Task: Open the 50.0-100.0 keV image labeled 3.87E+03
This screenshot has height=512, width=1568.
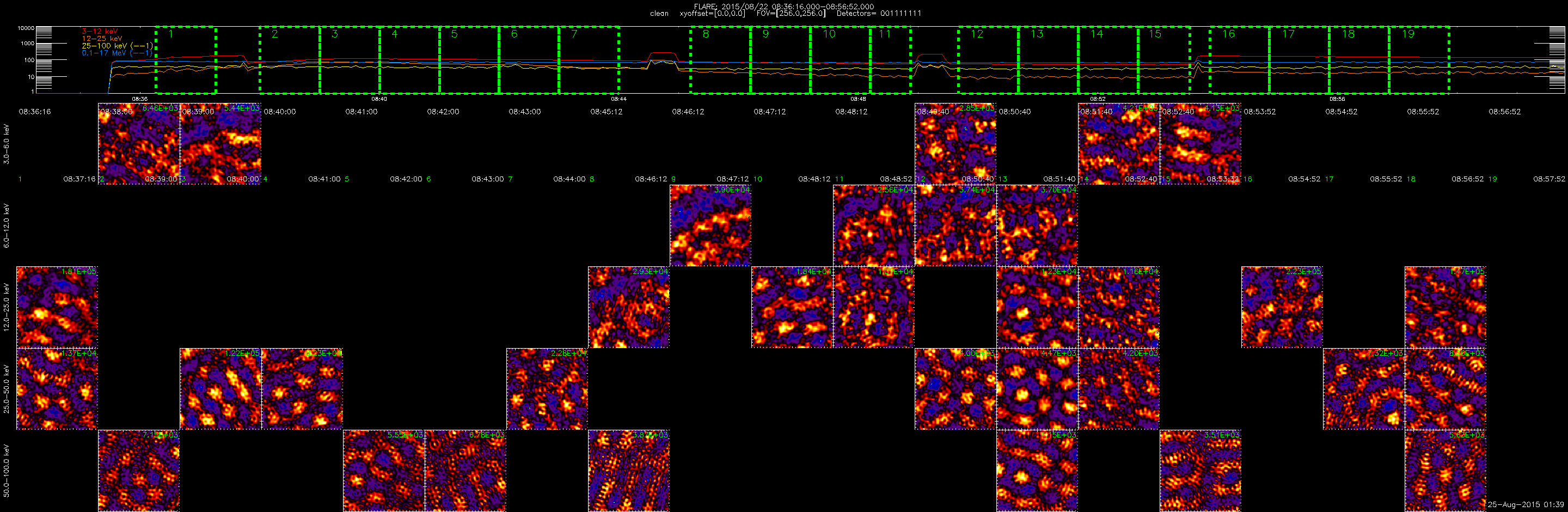Action: click(629, 471)
